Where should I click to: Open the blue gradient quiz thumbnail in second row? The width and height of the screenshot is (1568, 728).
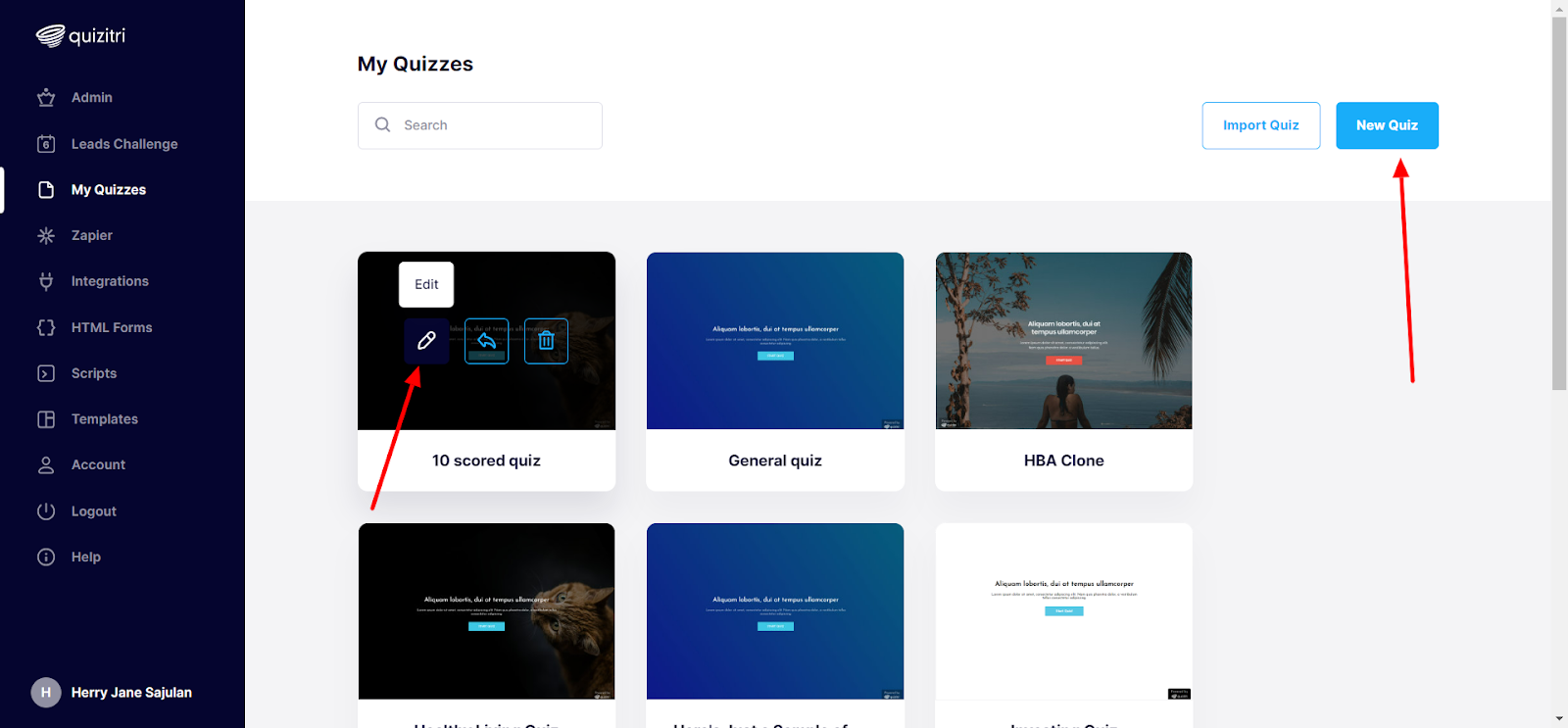[x=775, y=611]
